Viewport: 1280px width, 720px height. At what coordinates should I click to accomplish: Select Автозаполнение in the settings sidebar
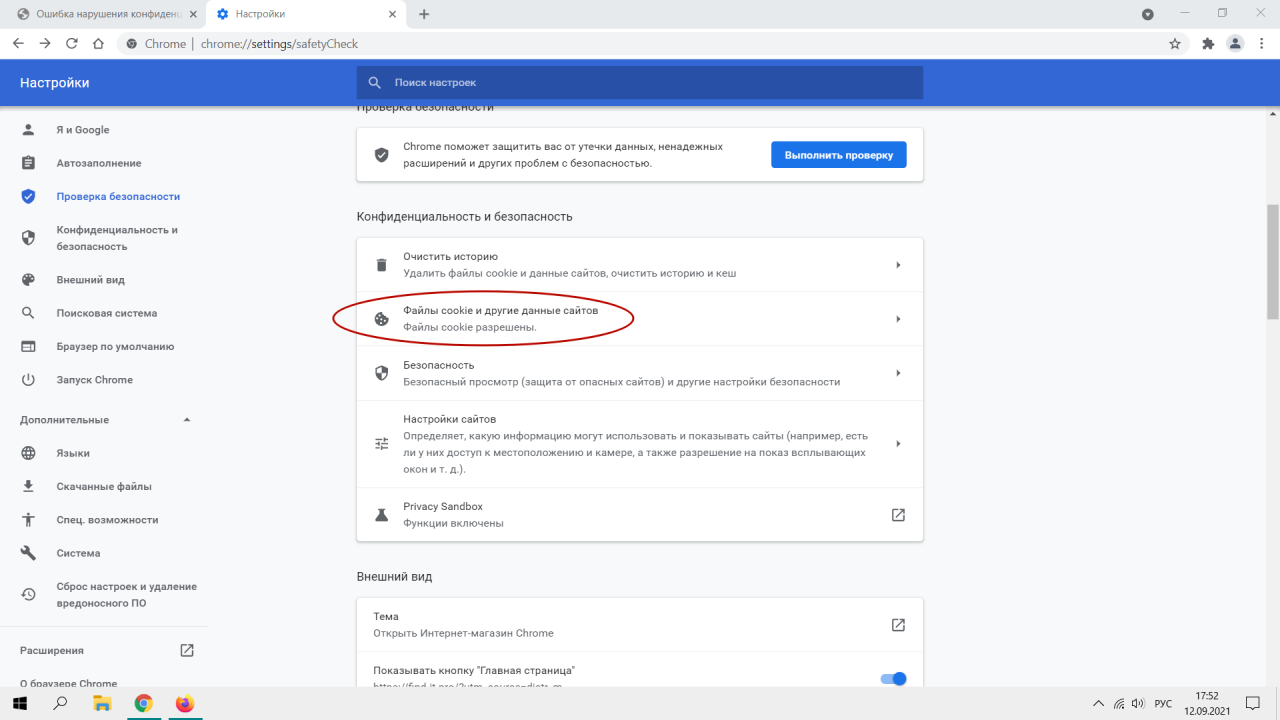click(98, 163)
